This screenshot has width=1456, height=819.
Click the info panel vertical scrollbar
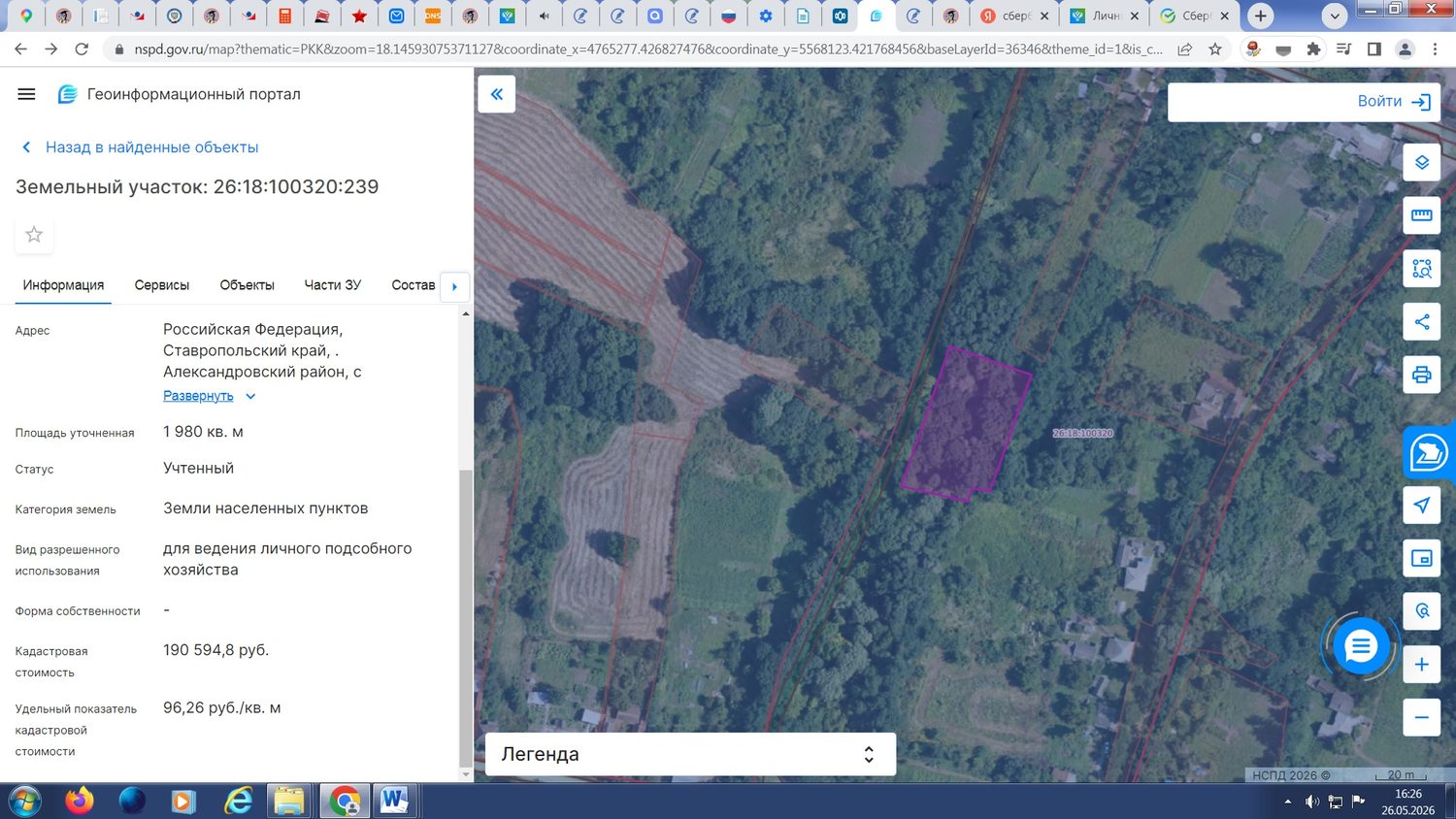point(466,617)
